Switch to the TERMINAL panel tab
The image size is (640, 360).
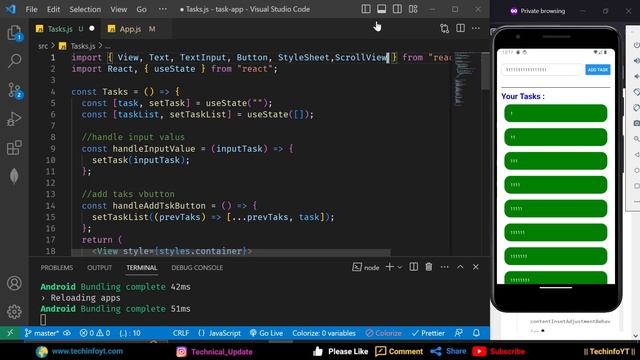[x=142, y=268]
